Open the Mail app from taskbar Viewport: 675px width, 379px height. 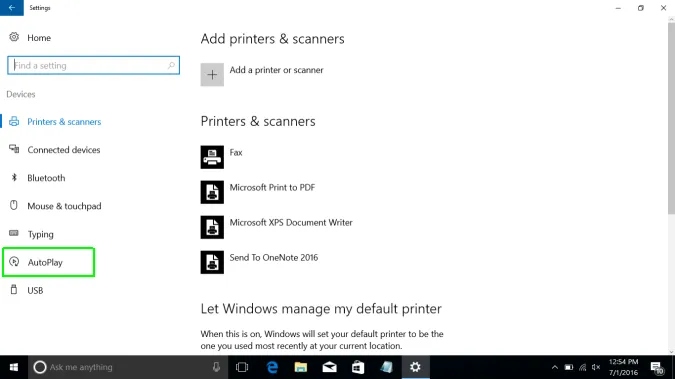pyautogui.click(x=329, y=367)
